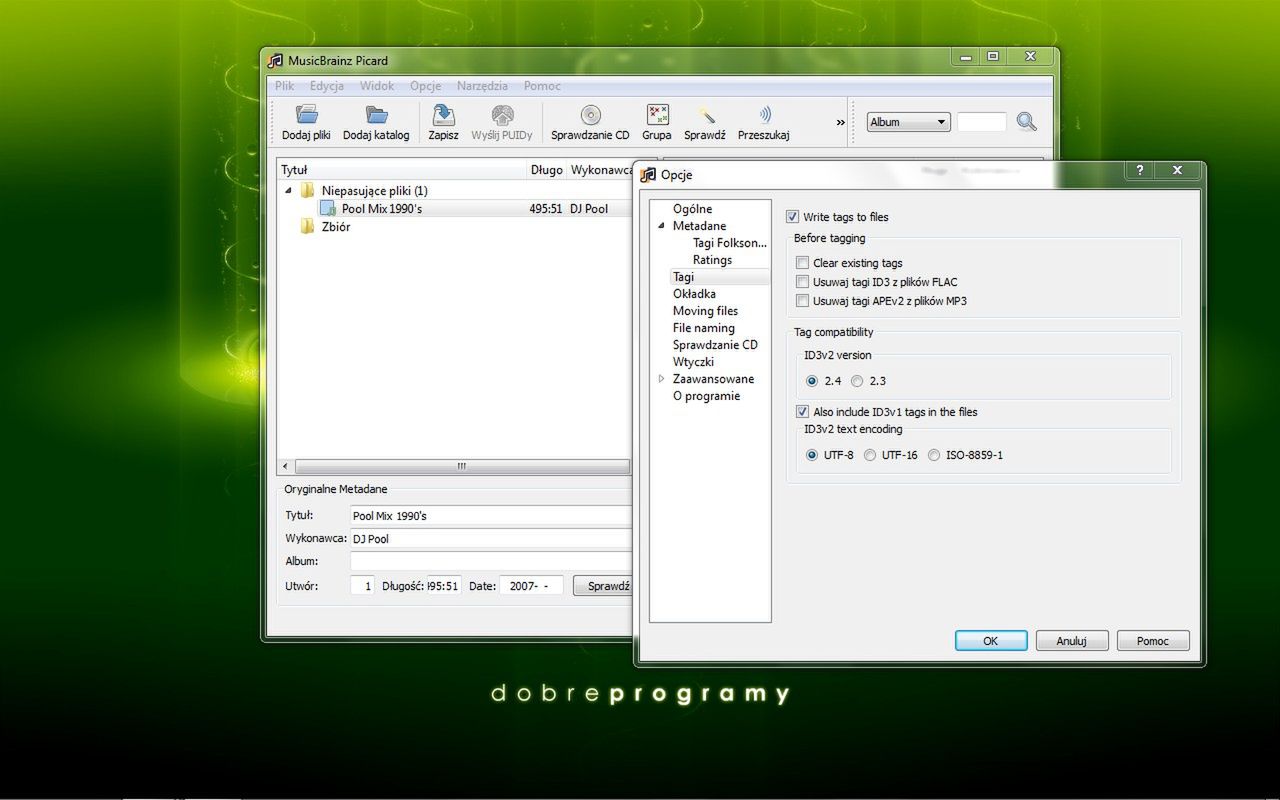Click the Utwór track number field

tap(362, 586)
